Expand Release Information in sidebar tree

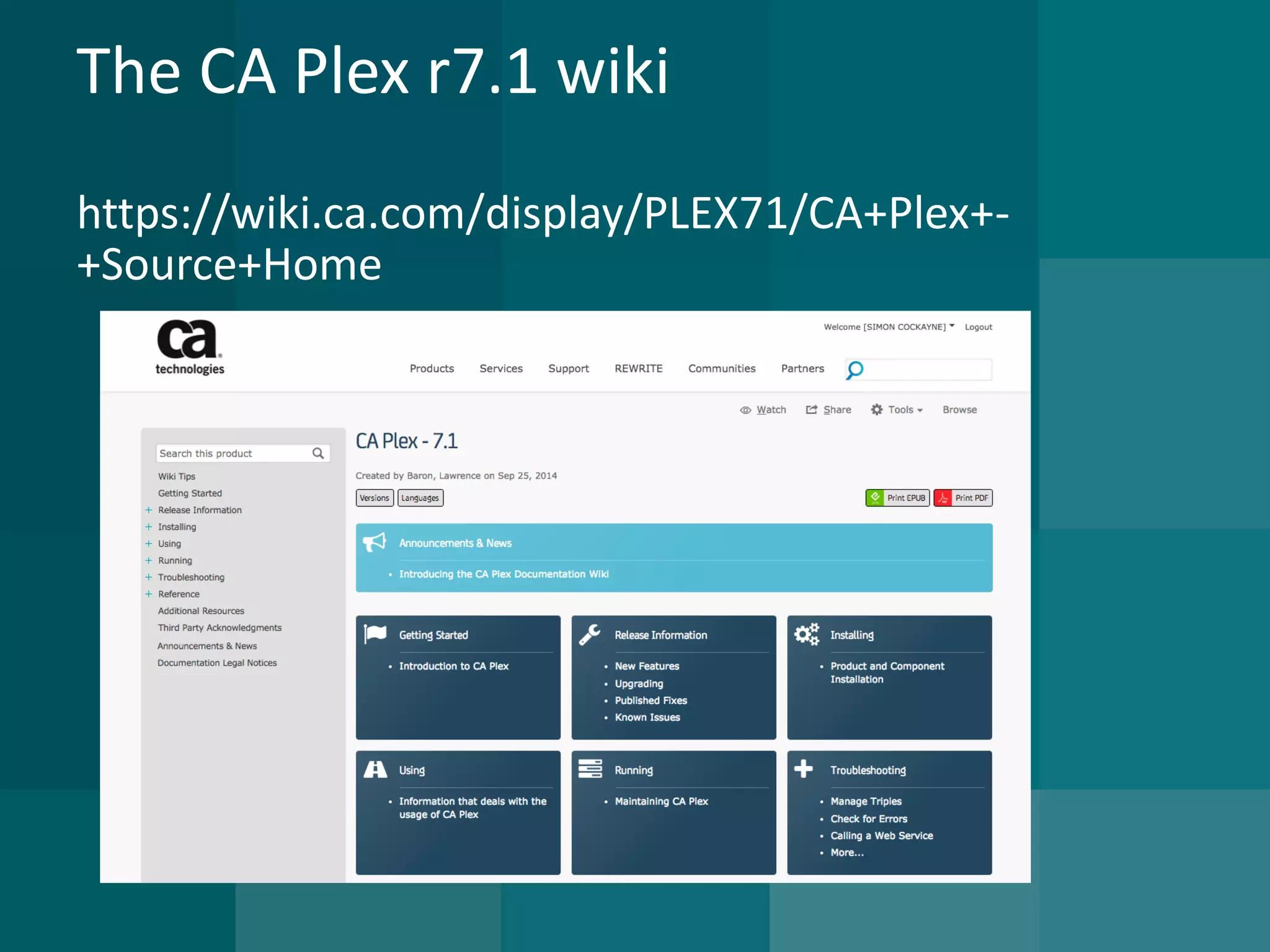(x=149, y=510)
